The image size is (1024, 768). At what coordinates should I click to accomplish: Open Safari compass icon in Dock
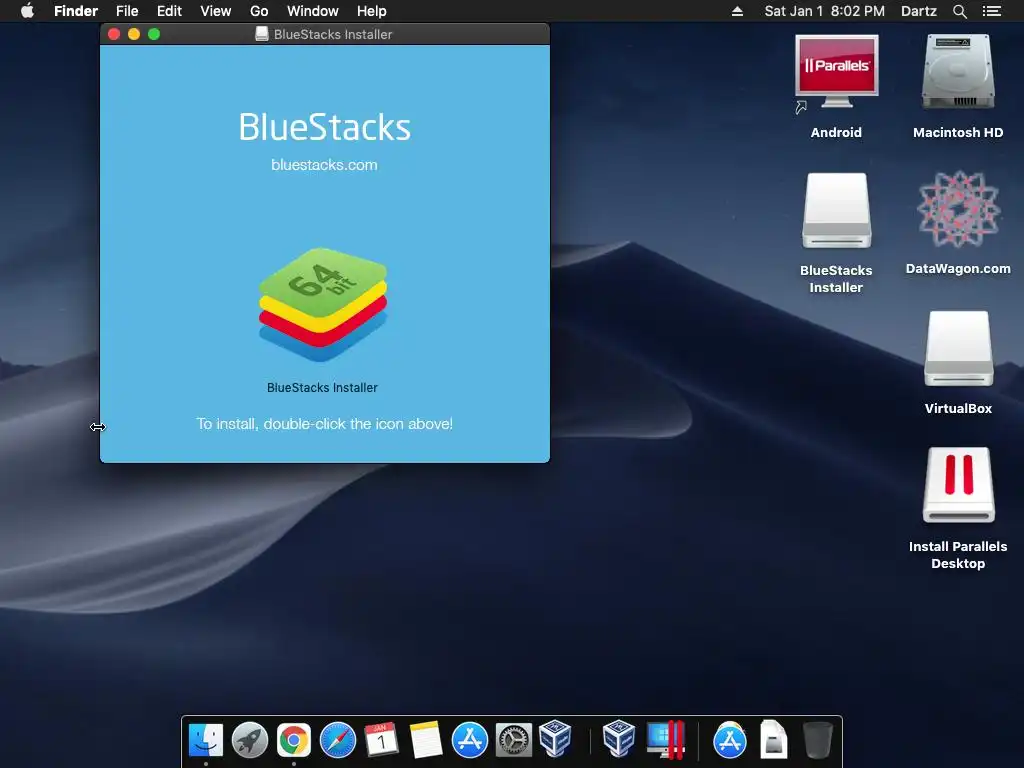click(x=338, y=740)
